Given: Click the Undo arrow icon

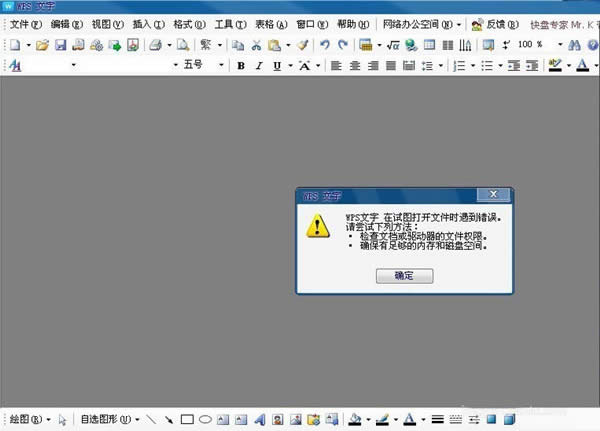Looking at the screenshot, I should [x=325, y=45].
